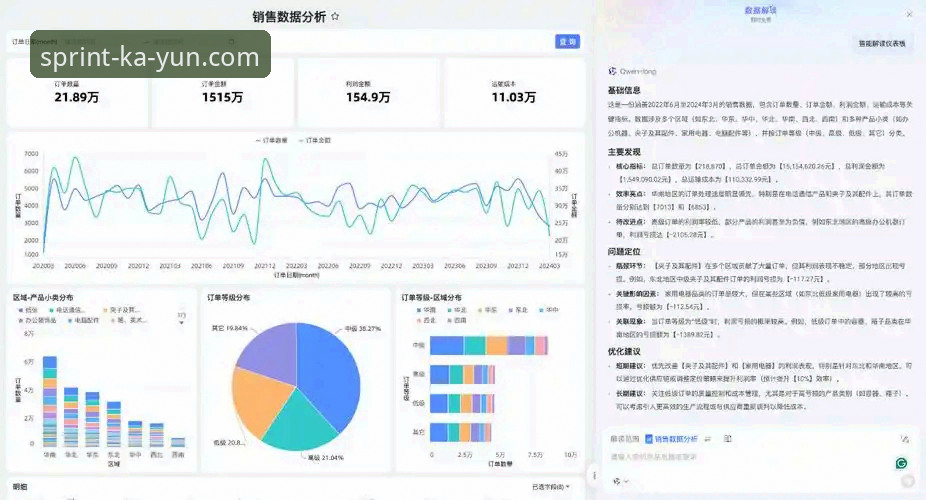
Task: Select the 21.89万 order quantity card
Action: 77,93
